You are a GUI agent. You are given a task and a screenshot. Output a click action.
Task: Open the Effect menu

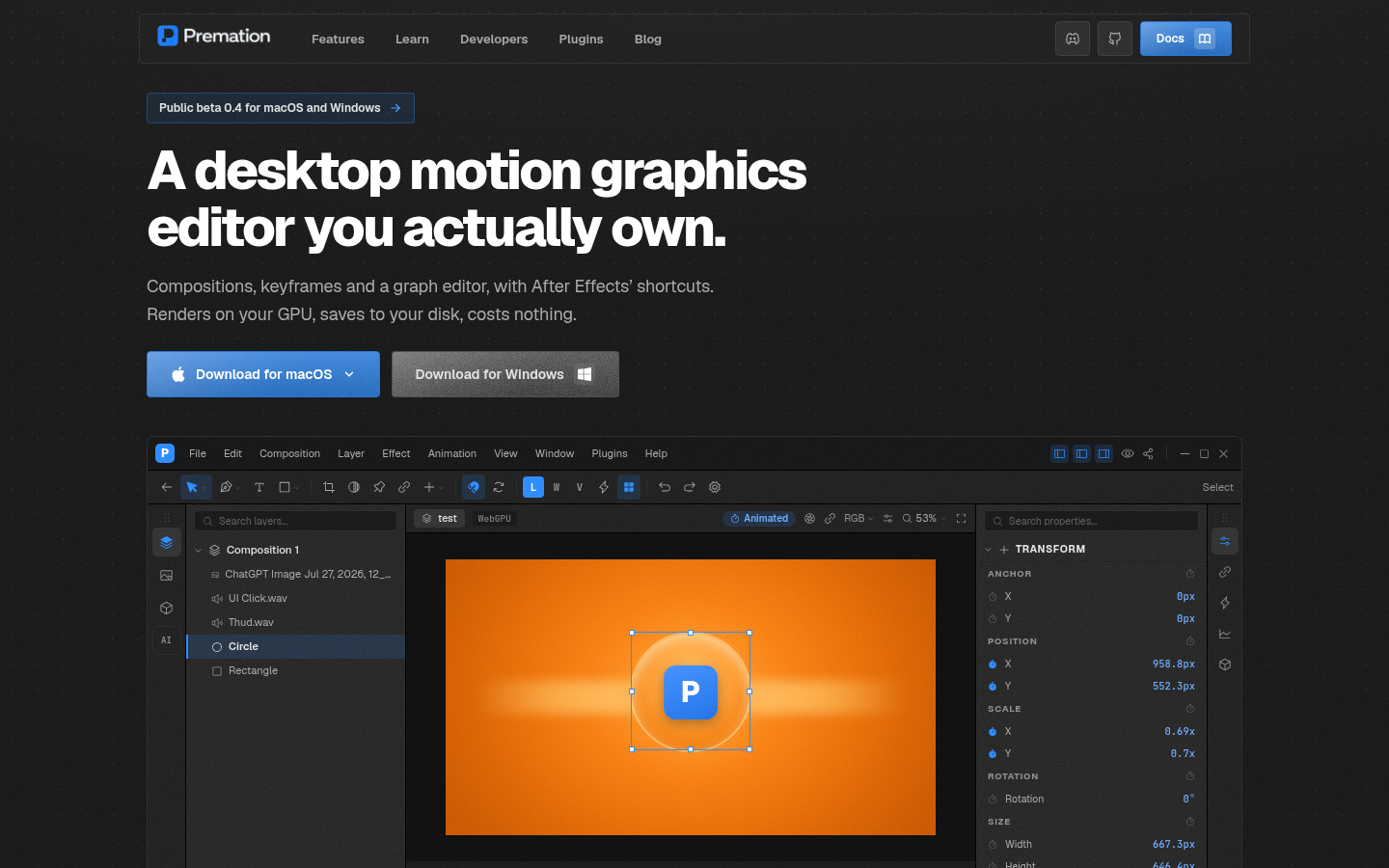[395, 453]
